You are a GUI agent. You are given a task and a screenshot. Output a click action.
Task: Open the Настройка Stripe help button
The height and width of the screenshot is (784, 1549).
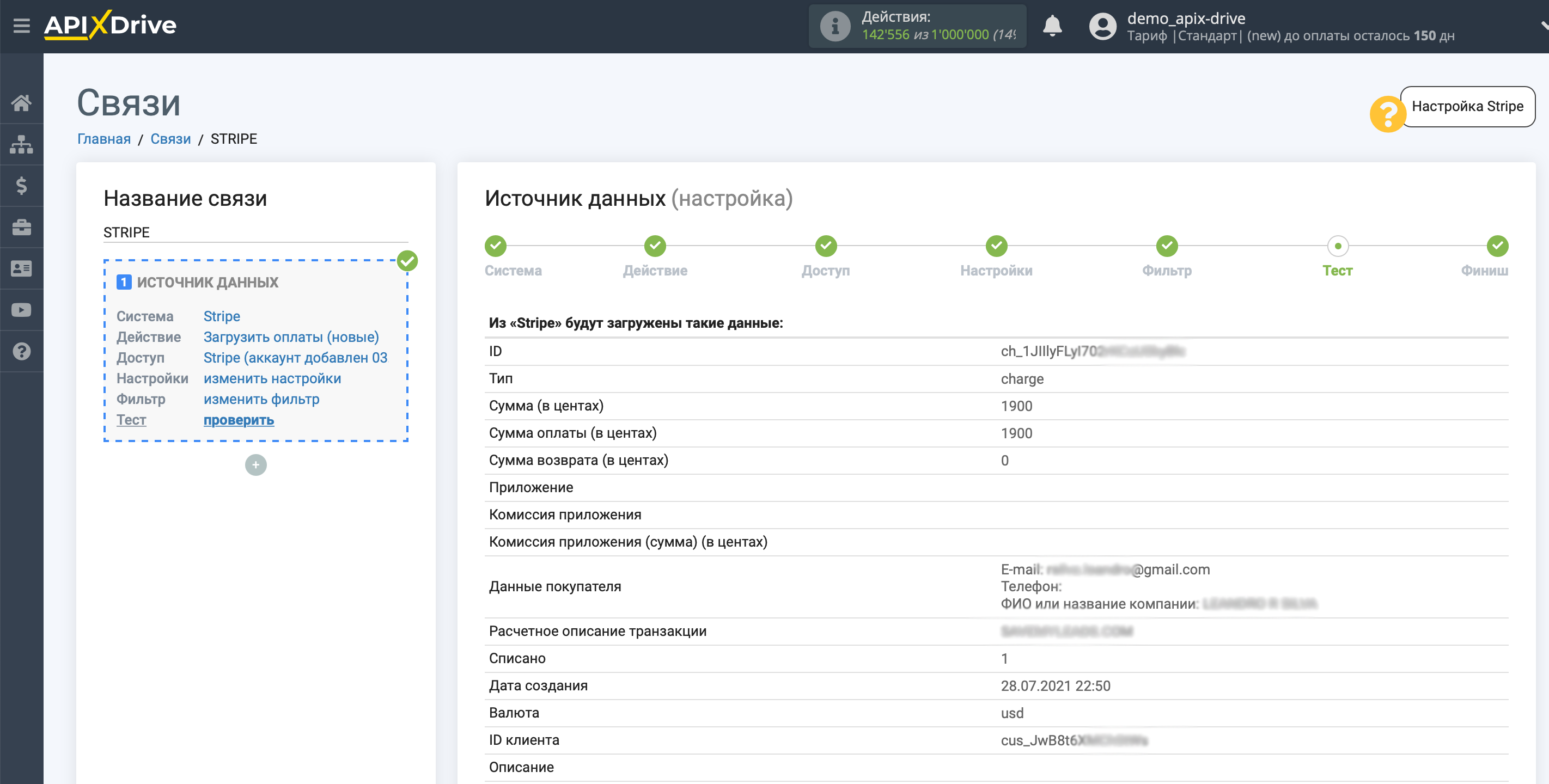(x=1468, y=106)
